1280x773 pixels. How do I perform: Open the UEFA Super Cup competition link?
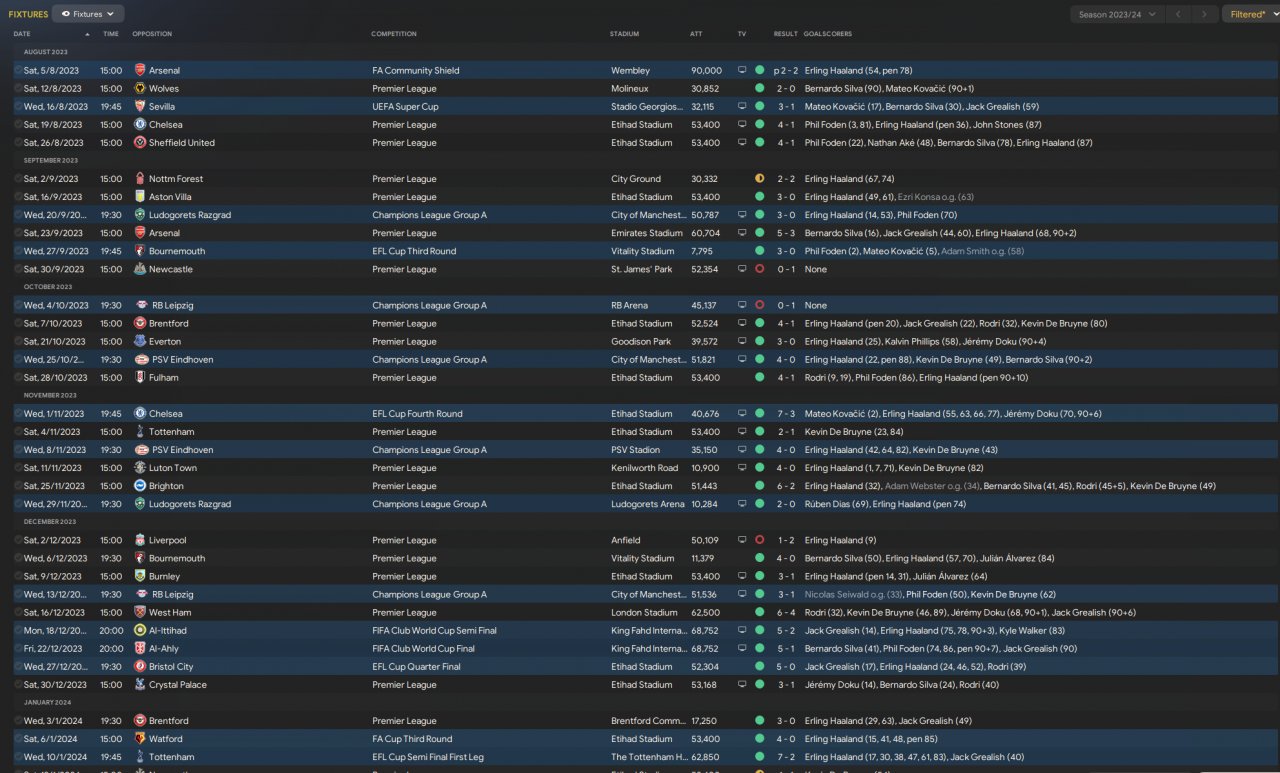click(405, 107)
